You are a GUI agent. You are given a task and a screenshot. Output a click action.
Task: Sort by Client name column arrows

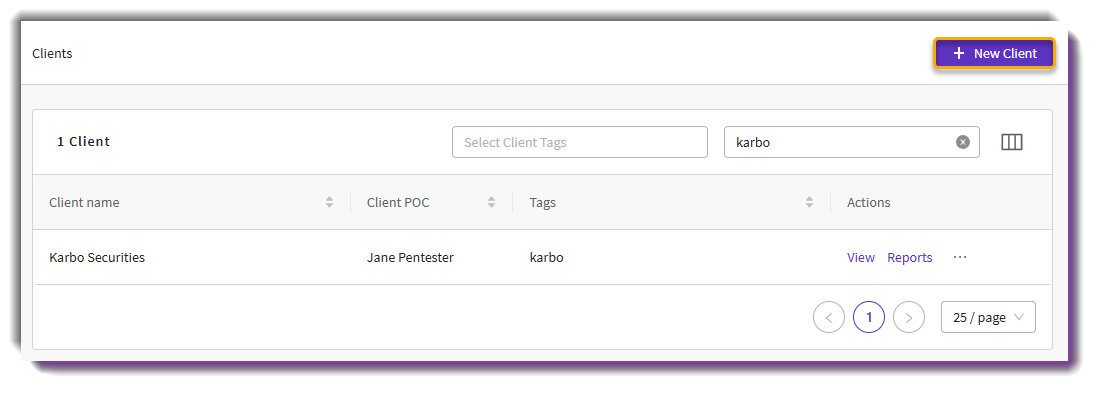[x=329, y=203]
